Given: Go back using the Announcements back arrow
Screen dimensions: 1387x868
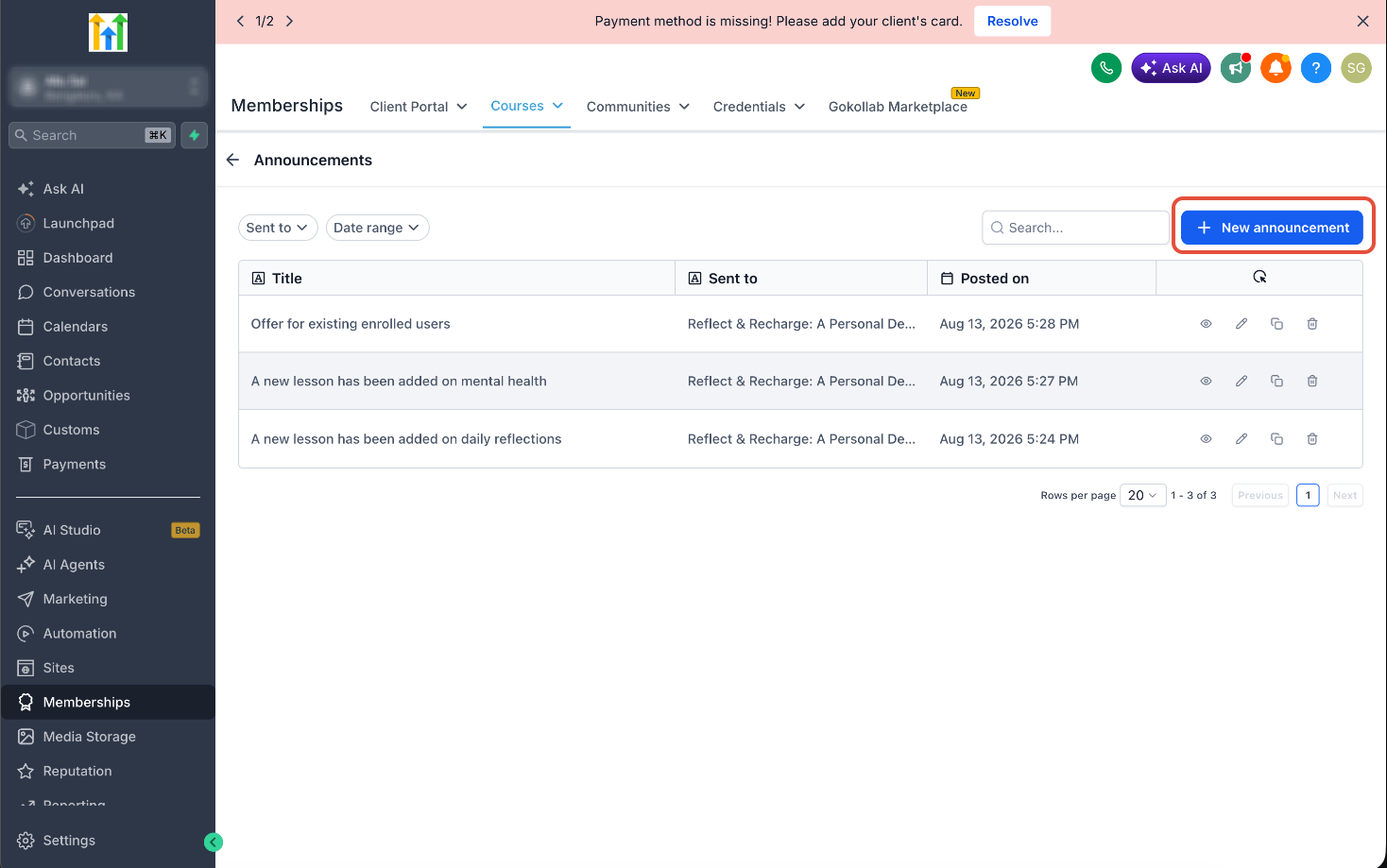Looking at the screenshot, I should 232,160.
